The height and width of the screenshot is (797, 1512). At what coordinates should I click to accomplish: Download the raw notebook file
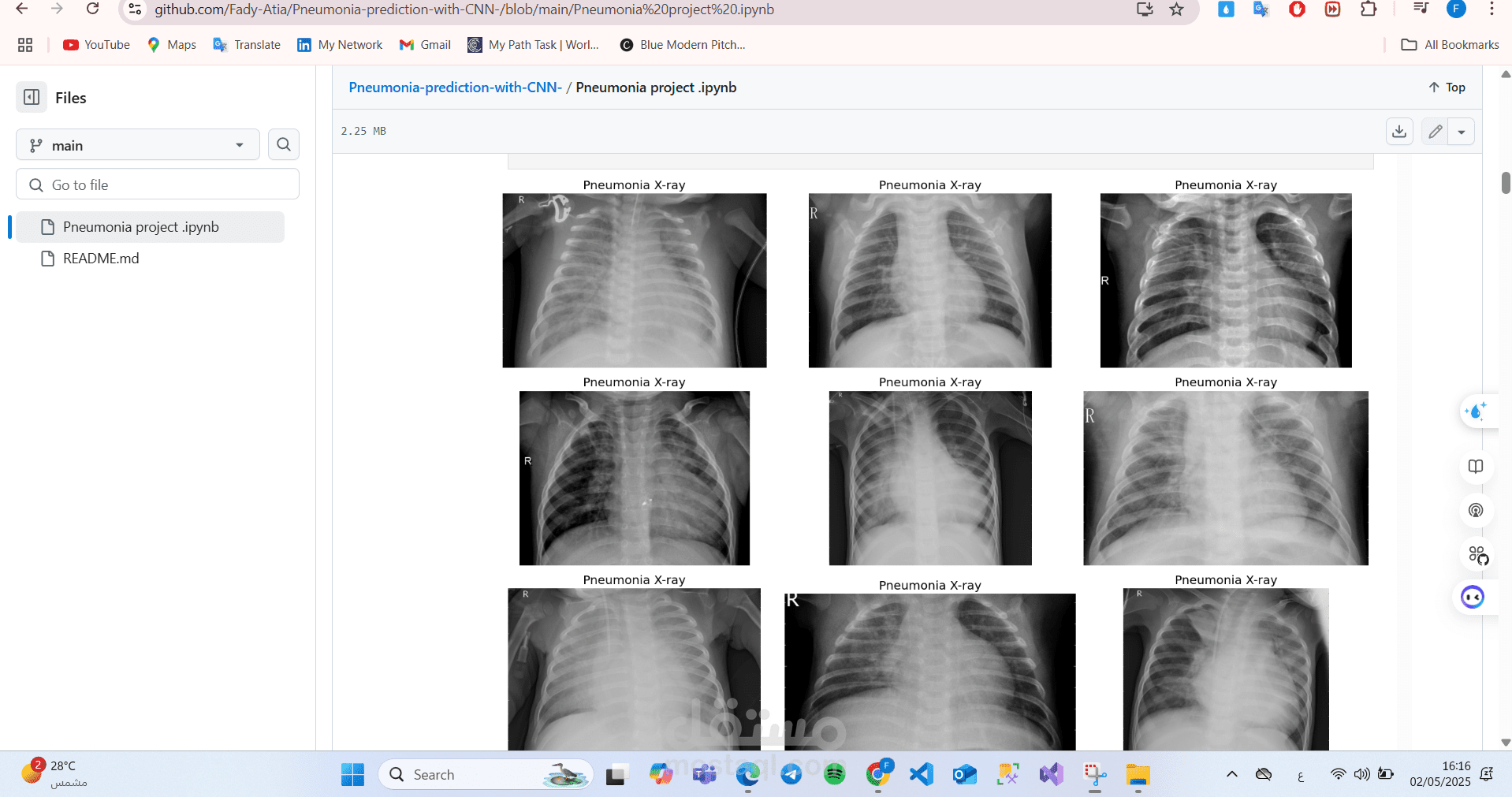click(x=1399, y=132)
